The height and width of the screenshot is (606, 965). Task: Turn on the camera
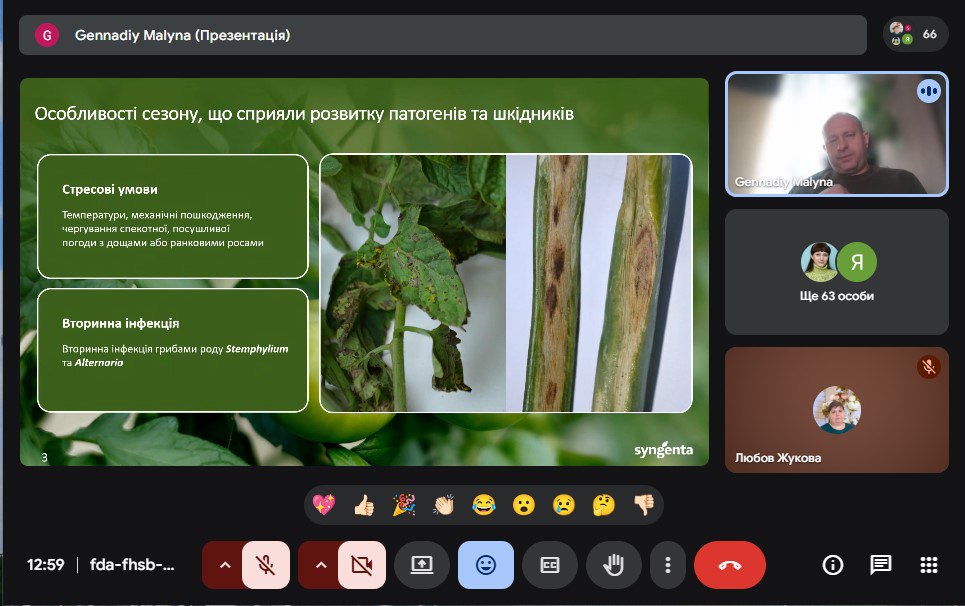tap(361, 565)
